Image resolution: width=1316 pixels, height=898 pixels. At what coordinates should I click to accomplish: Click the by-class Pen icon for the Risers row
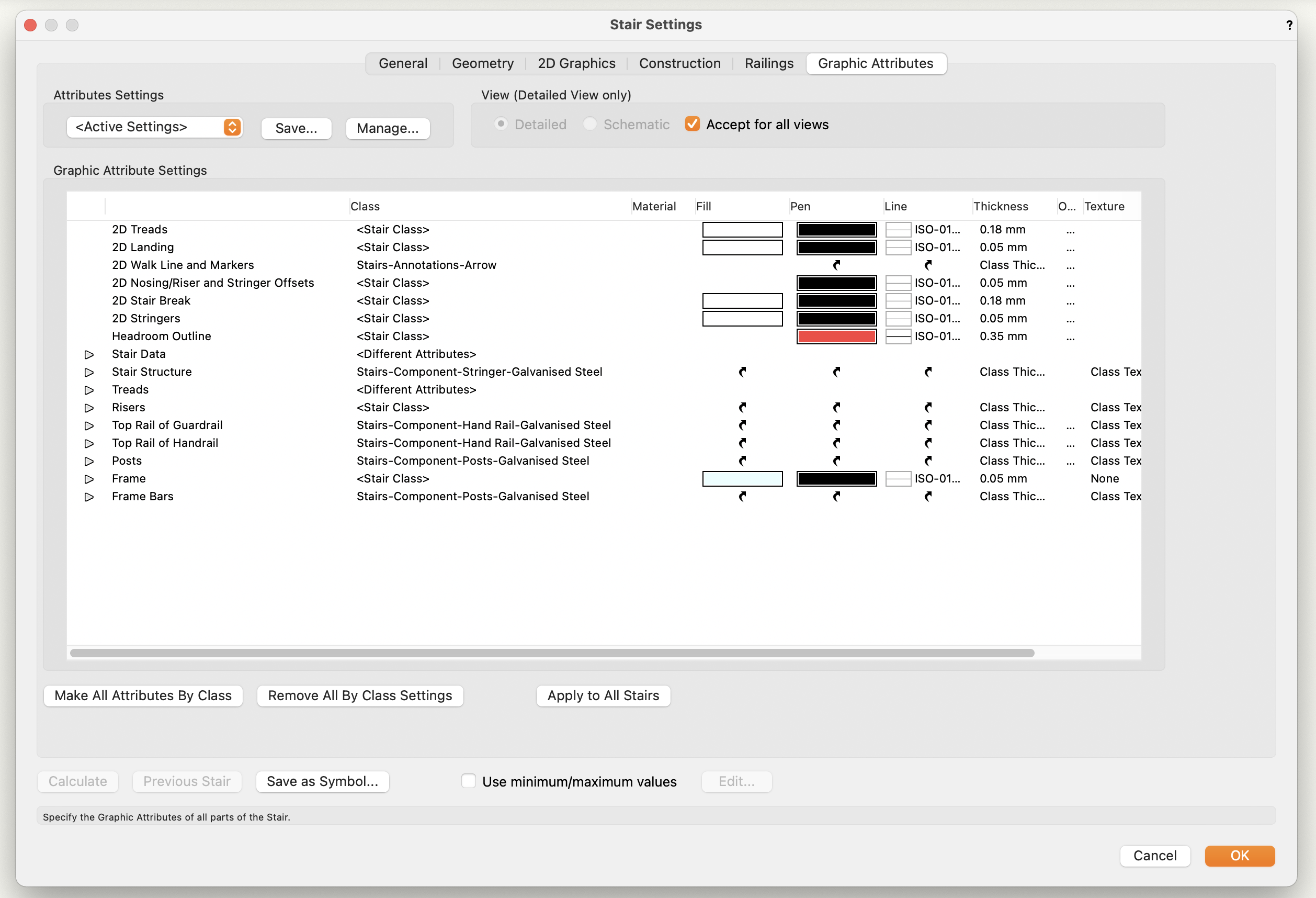[x=836, y=407]
